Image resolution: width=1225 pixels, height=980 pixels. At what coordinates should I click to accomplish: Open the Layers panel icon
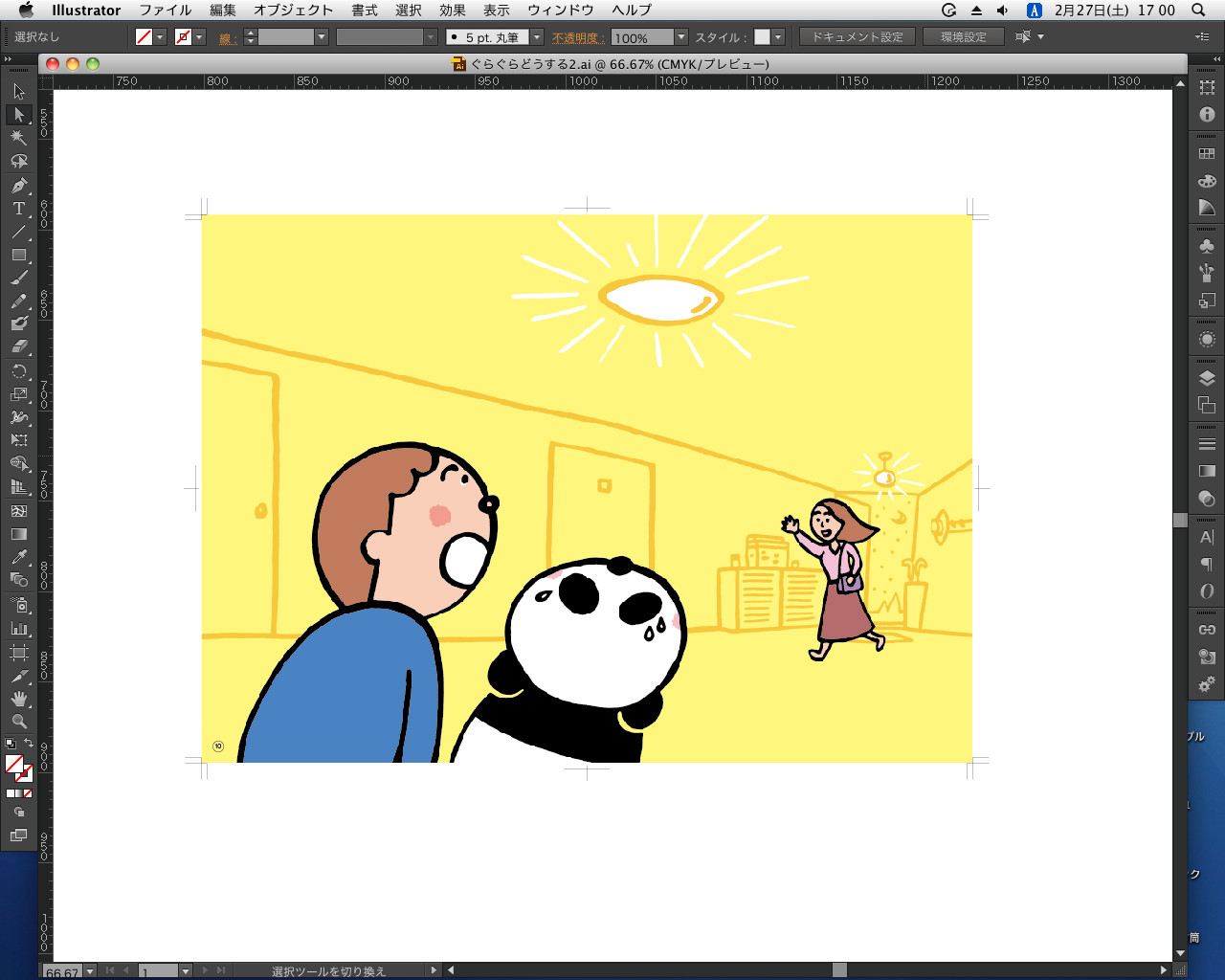tap(1207, 379)
